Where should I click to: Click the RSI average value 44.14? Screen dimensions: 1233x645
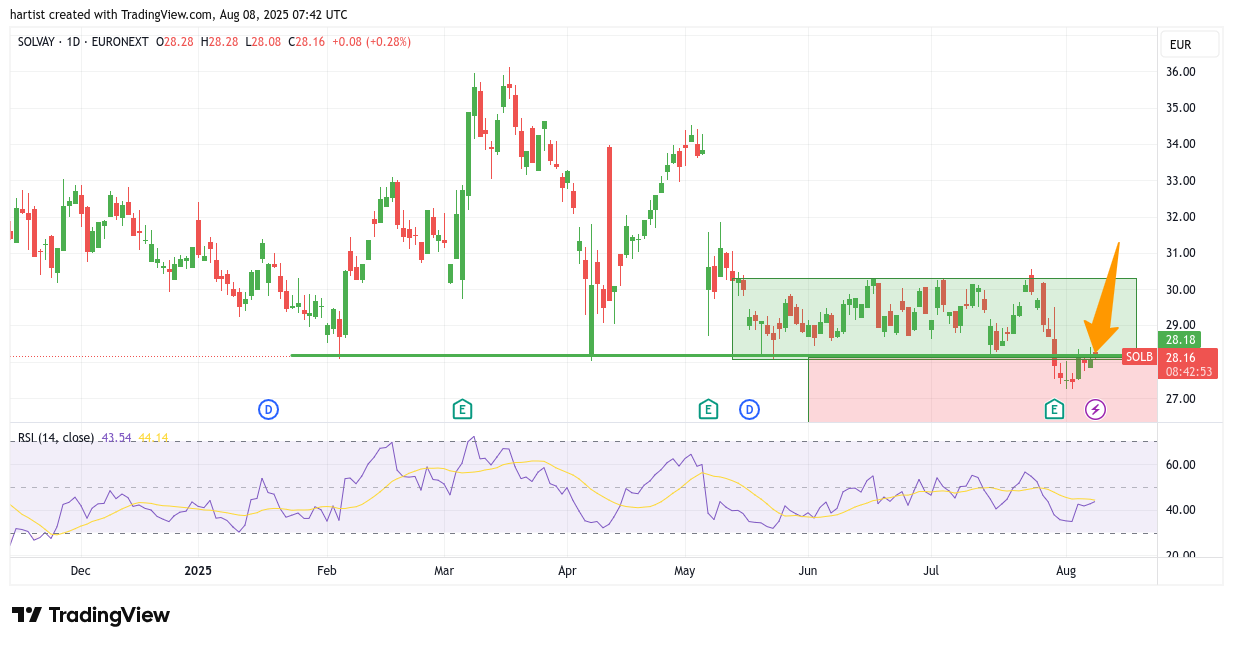(x=154, y=437)
